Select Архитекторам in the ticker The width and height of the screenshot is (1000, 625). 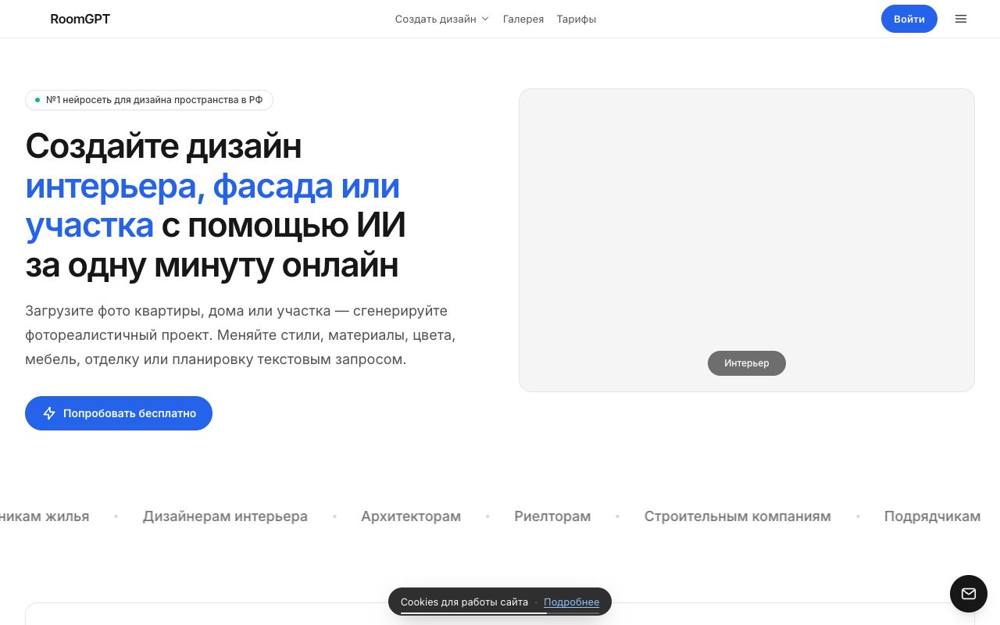click(411, 516)
